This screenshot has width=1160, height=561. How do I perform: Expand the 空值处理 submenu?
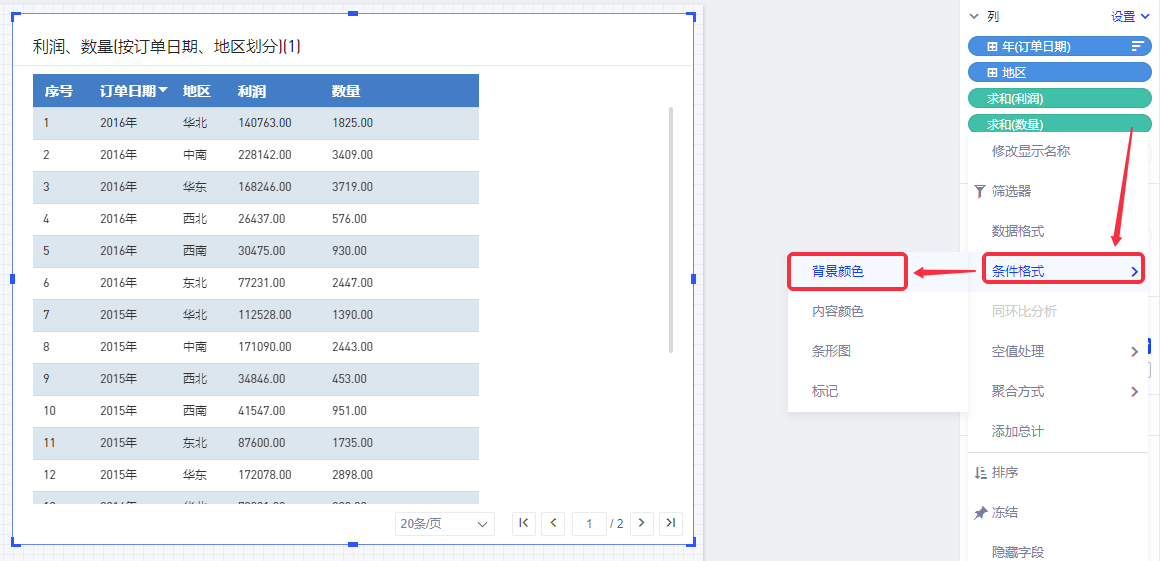pyautogui.click(x=1134, y=351)
